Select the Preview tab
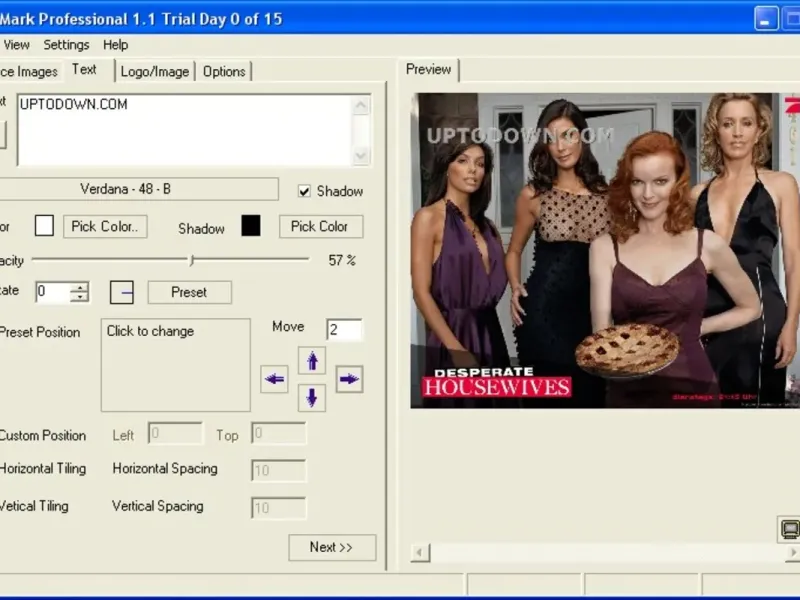800x600 pixels. 429,69
